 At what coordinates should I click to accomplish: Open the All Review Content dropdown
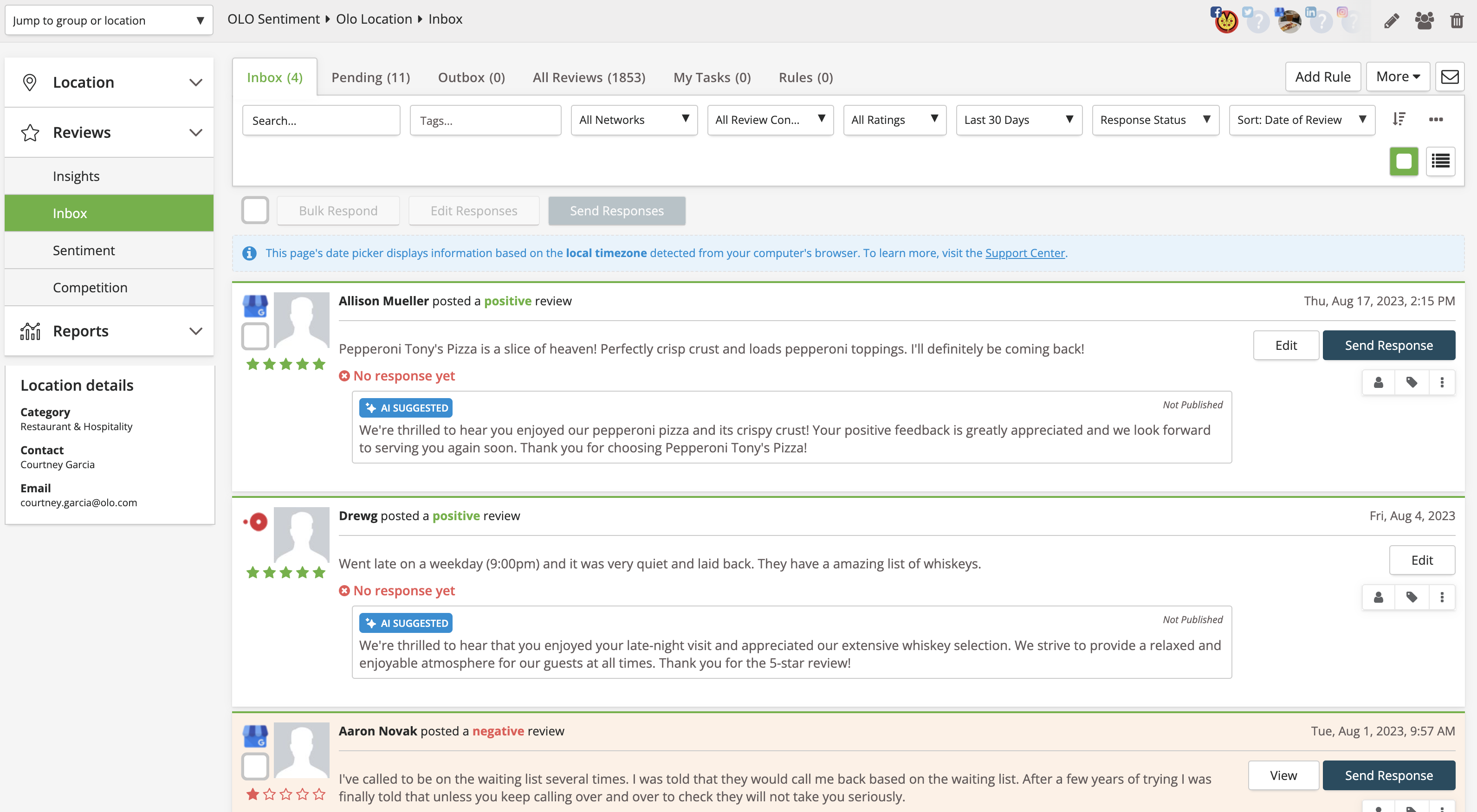pos(770,120)
